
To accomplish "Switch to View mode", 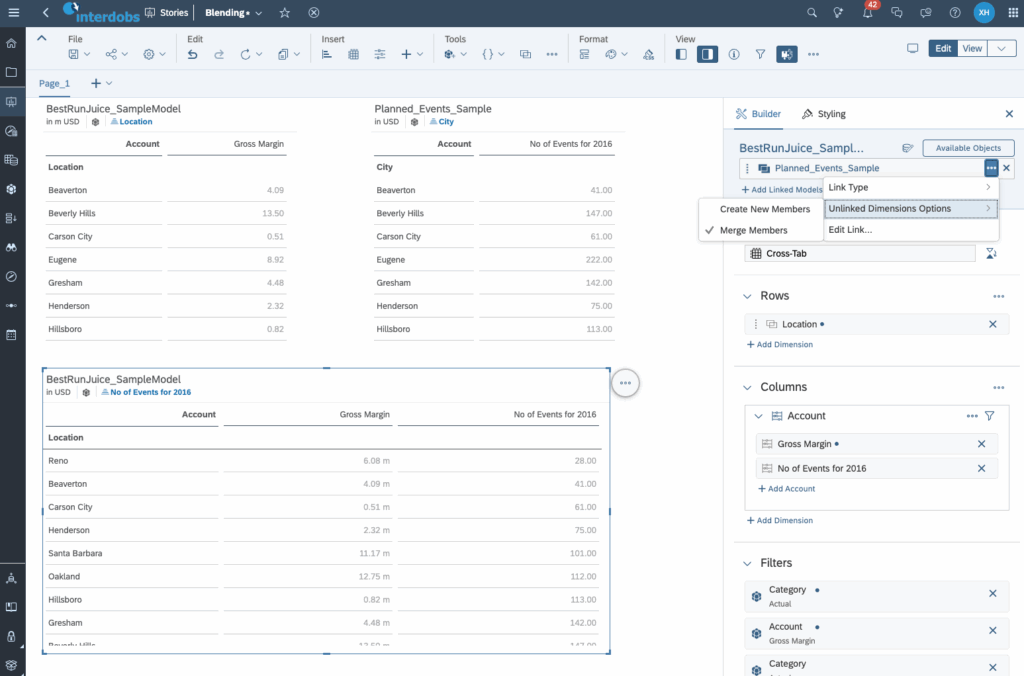I will (x=972, y=48).
